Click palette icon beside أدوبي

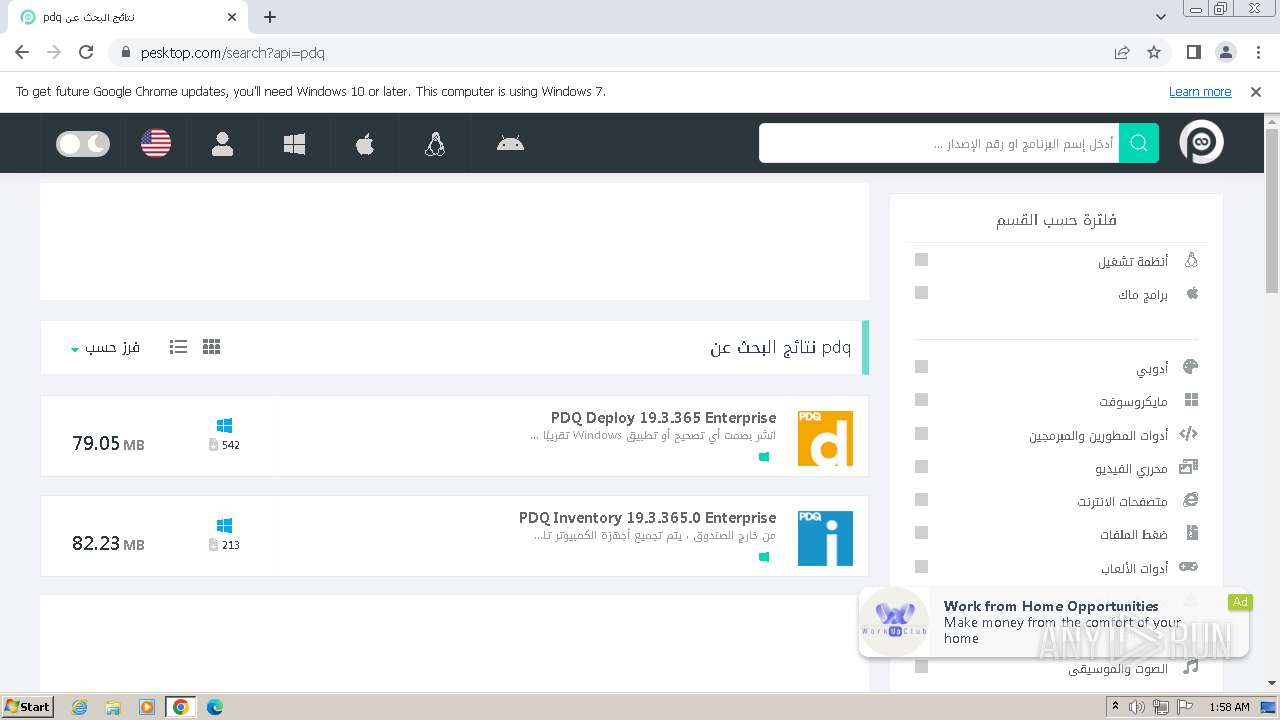click(x=1190, y=367)
